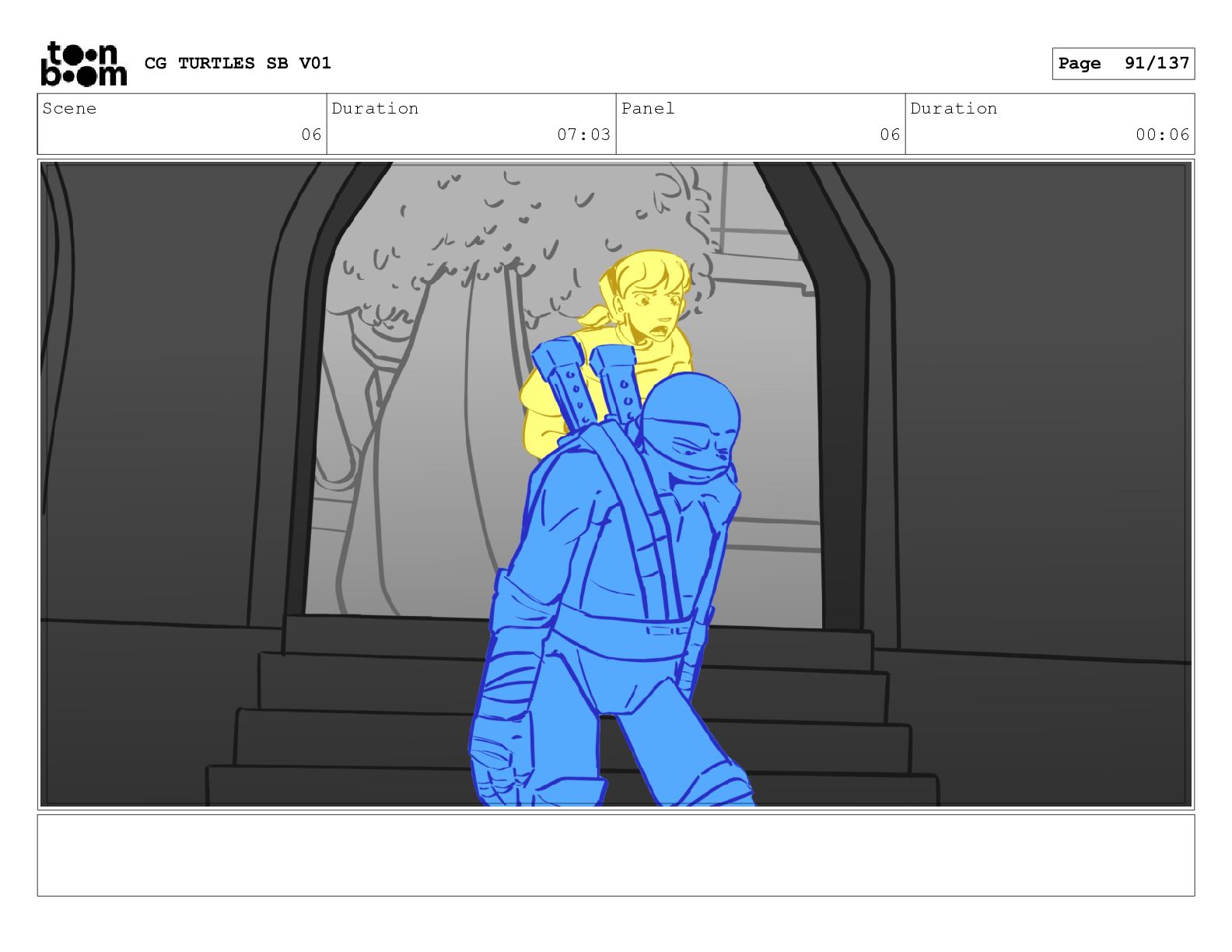Click the panel duration '00:06' value
This screenshot has height=952, width=1232.
[1162, 135]
